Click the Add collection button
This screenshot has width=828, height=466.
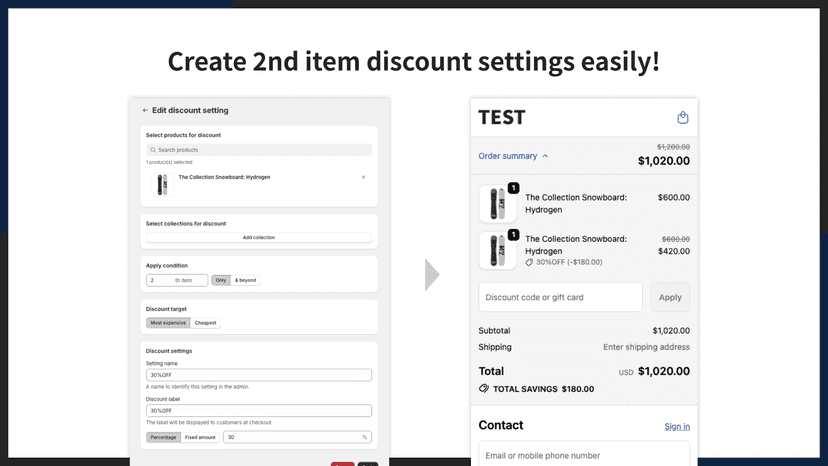click(x=259, y=238)
